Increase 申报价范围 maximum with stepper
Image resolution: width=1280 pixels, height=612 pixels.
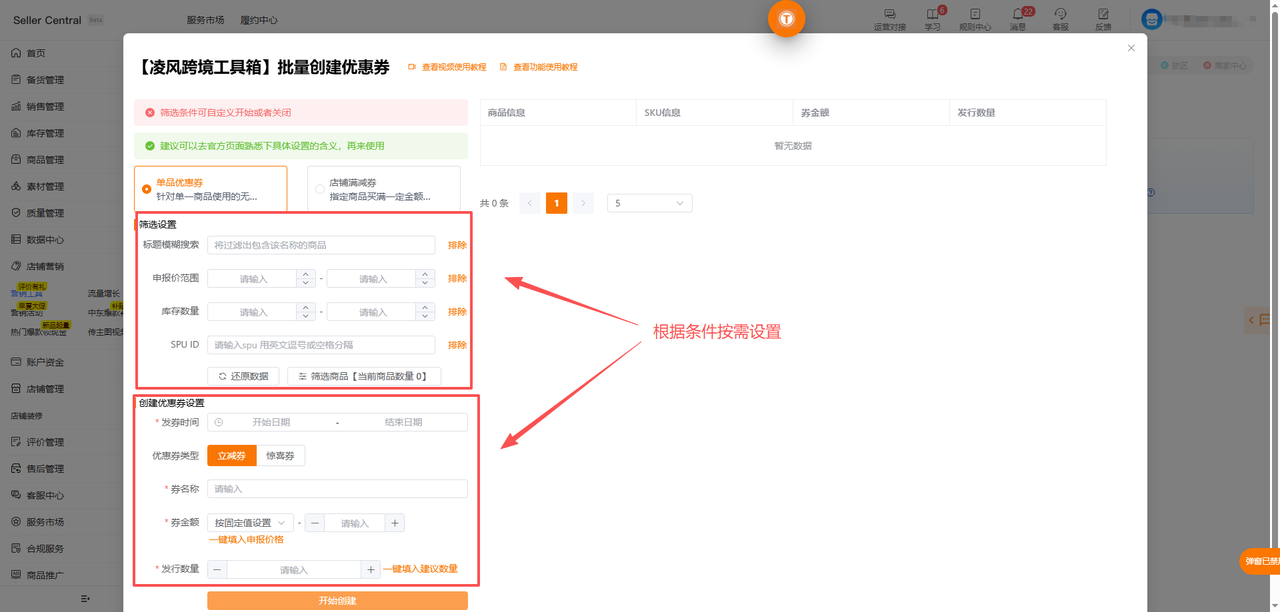[425, 275]
